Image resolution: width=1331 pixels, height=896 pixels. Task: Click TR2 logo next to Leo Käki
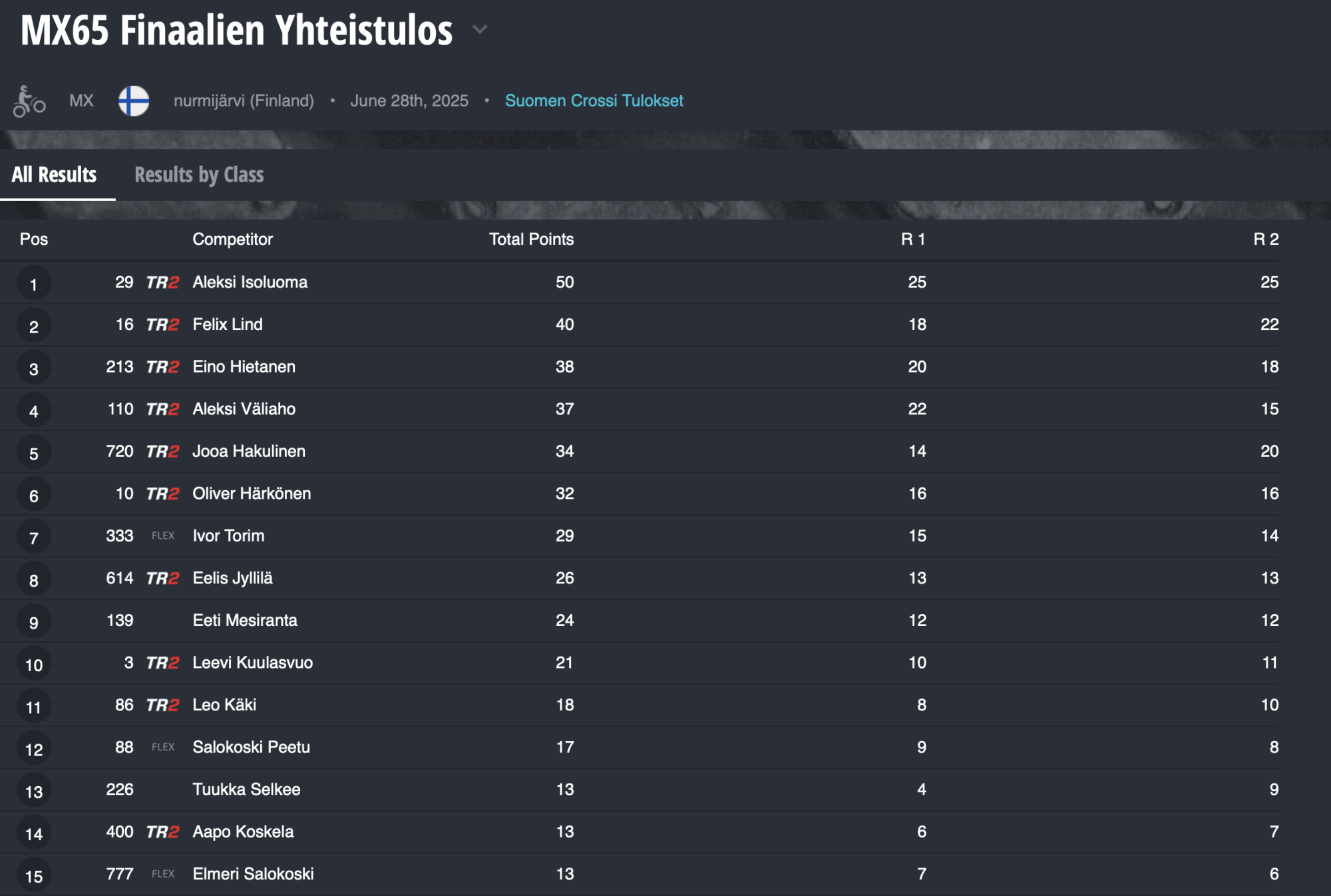pyautogui.click(x=162, y=705)
